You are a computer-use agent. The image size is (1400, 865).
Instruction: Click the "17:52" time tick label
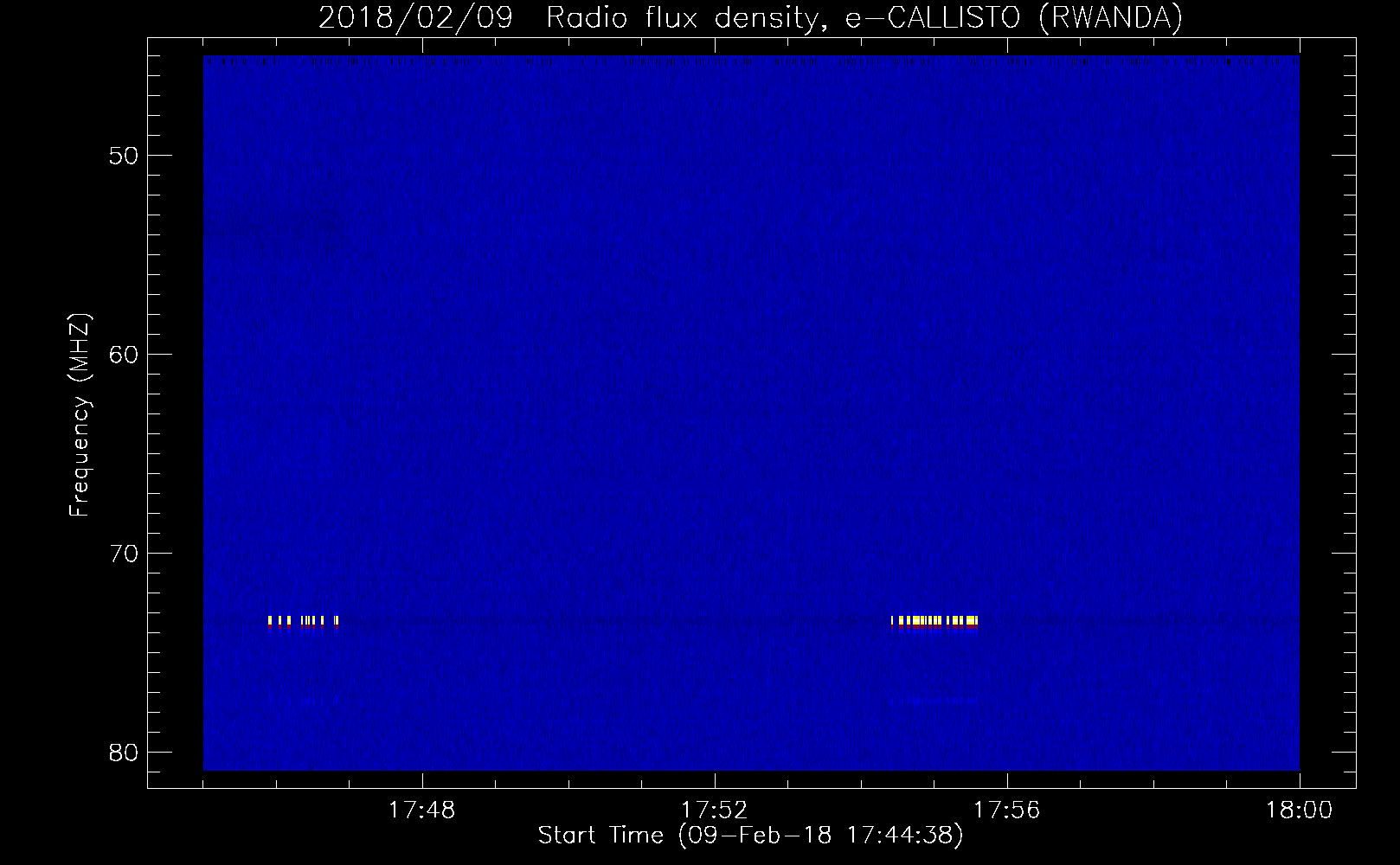click(x=714, y=810)
